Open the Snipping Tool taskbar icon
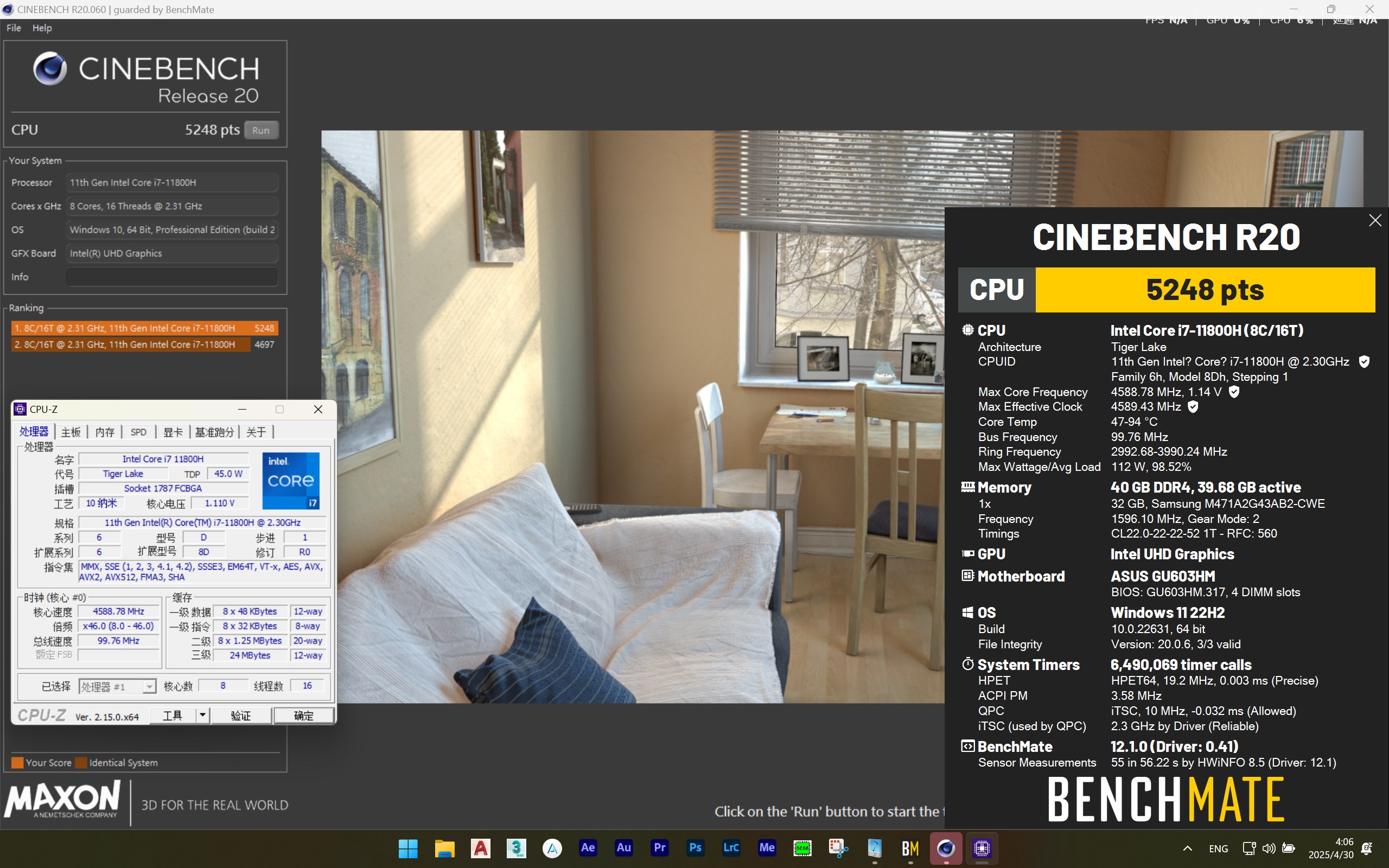 [x=839, y=848]
